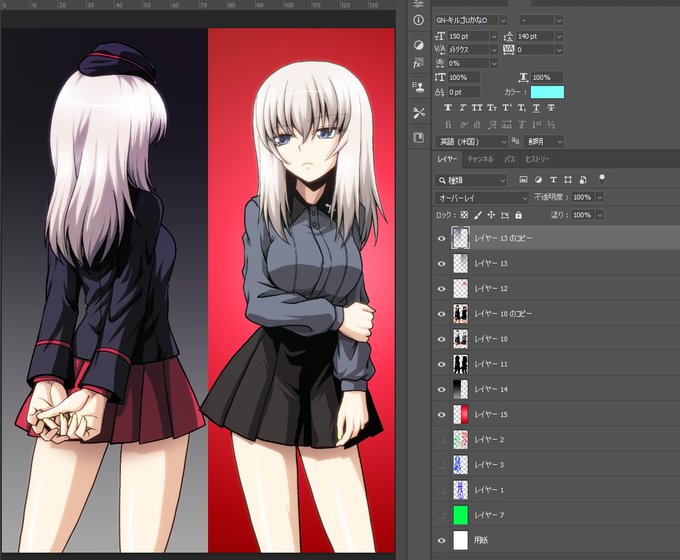The image size is (680, 560).
Task: Switch to レイヤー tab
Action: tap(447, 159)
